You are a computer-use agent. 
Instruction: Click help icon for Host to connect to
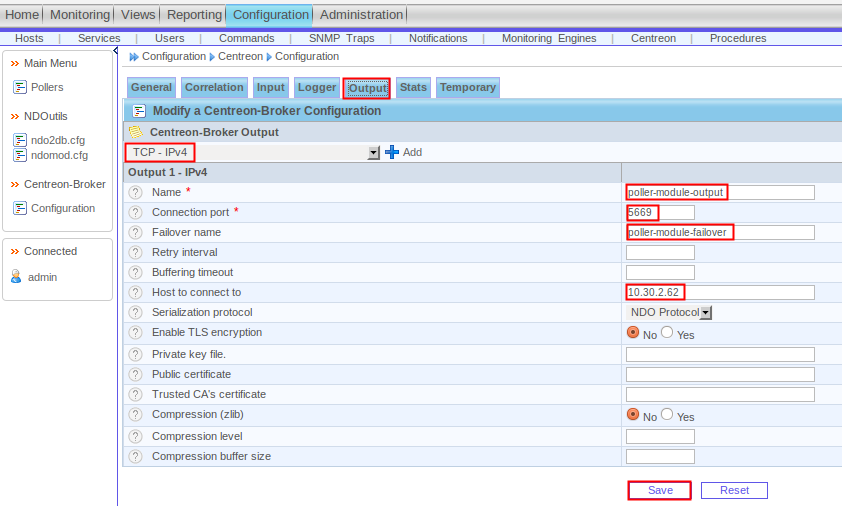135,292
